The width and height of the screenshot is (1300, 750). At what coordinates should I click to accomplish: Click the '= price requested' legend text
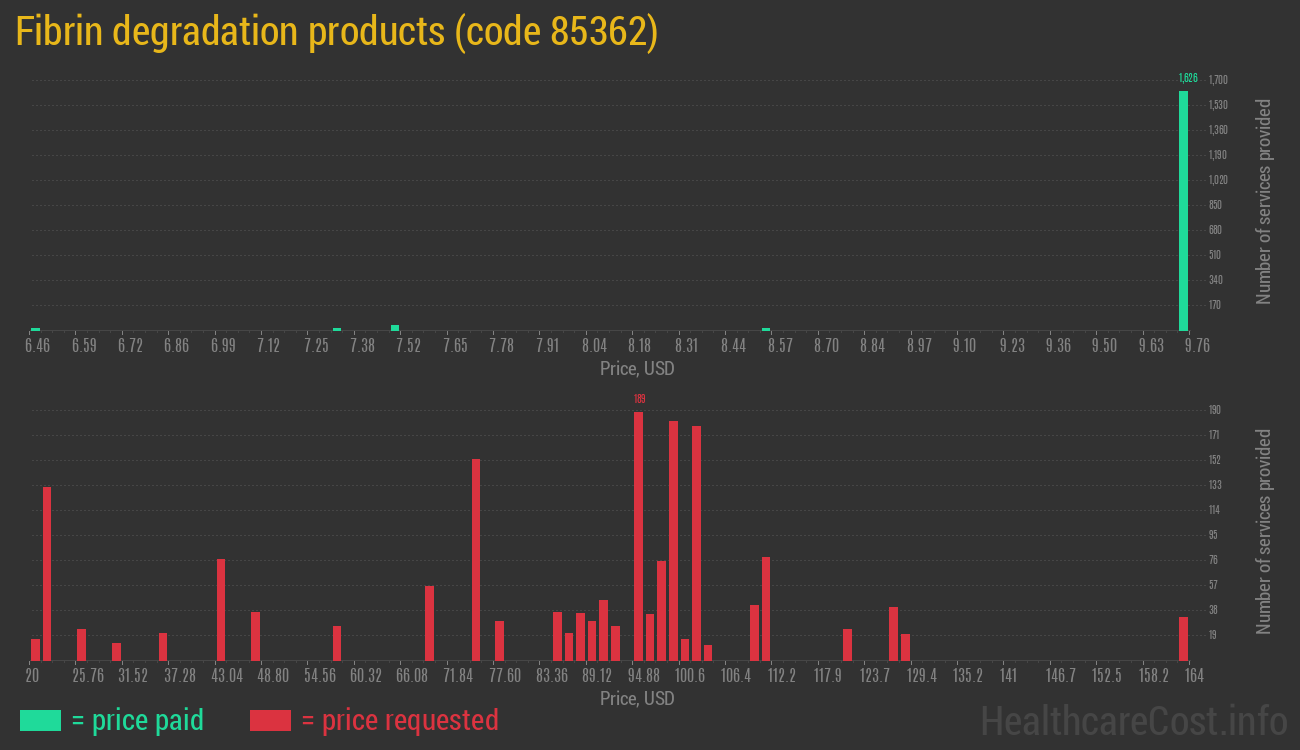point(399,720)
